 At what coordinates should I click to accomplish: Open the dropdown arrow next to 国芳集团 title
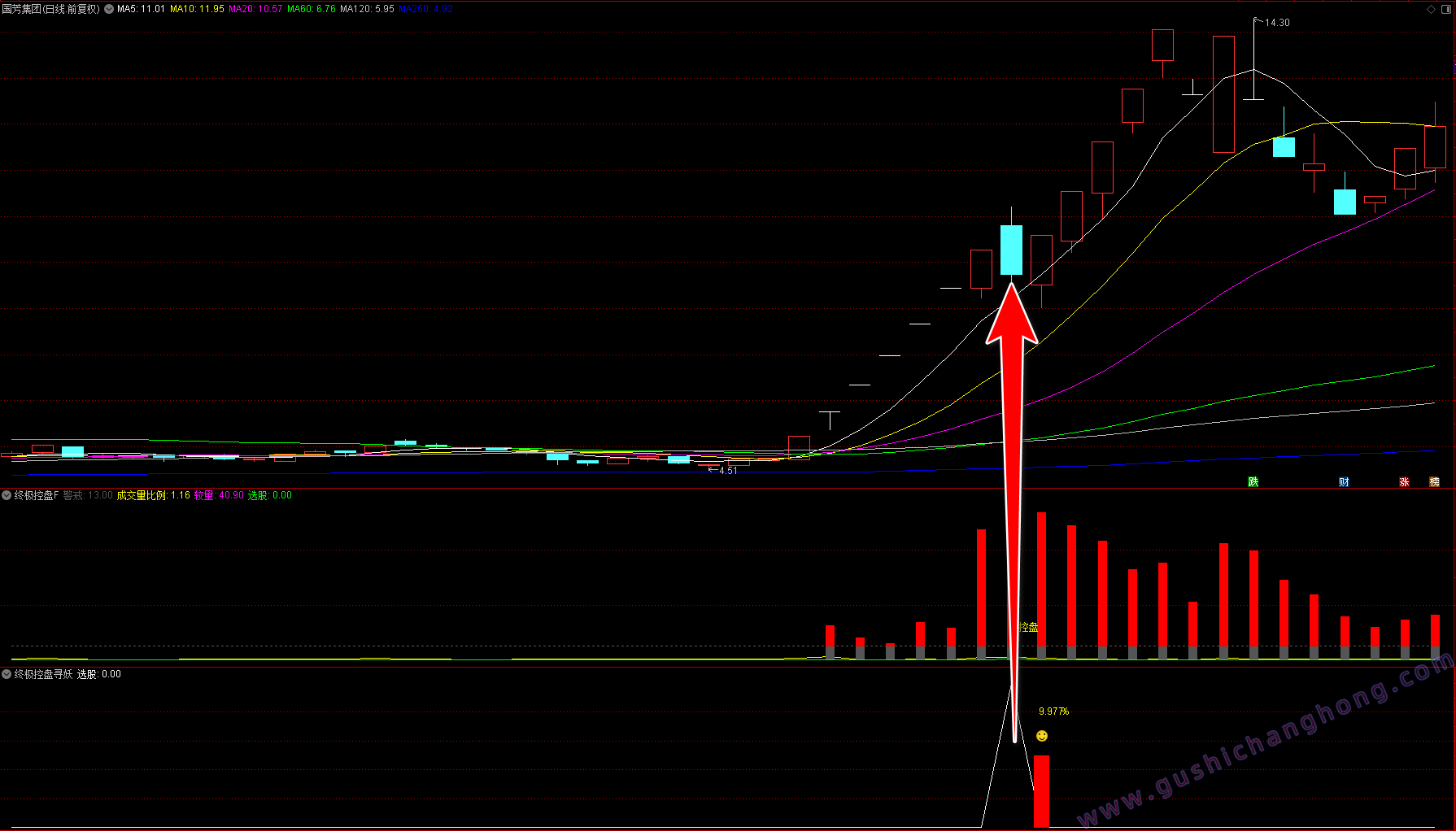(x=109, y=9)
